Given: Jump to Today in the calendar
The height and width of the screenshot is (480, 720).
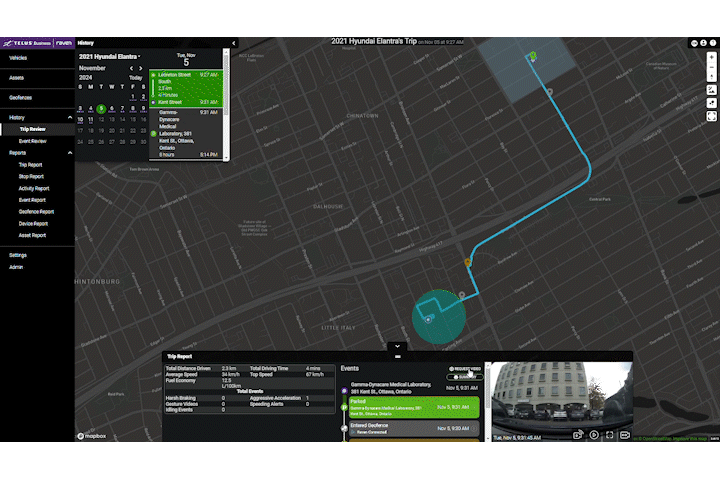Looking at the screenshot, I should 135,78.
